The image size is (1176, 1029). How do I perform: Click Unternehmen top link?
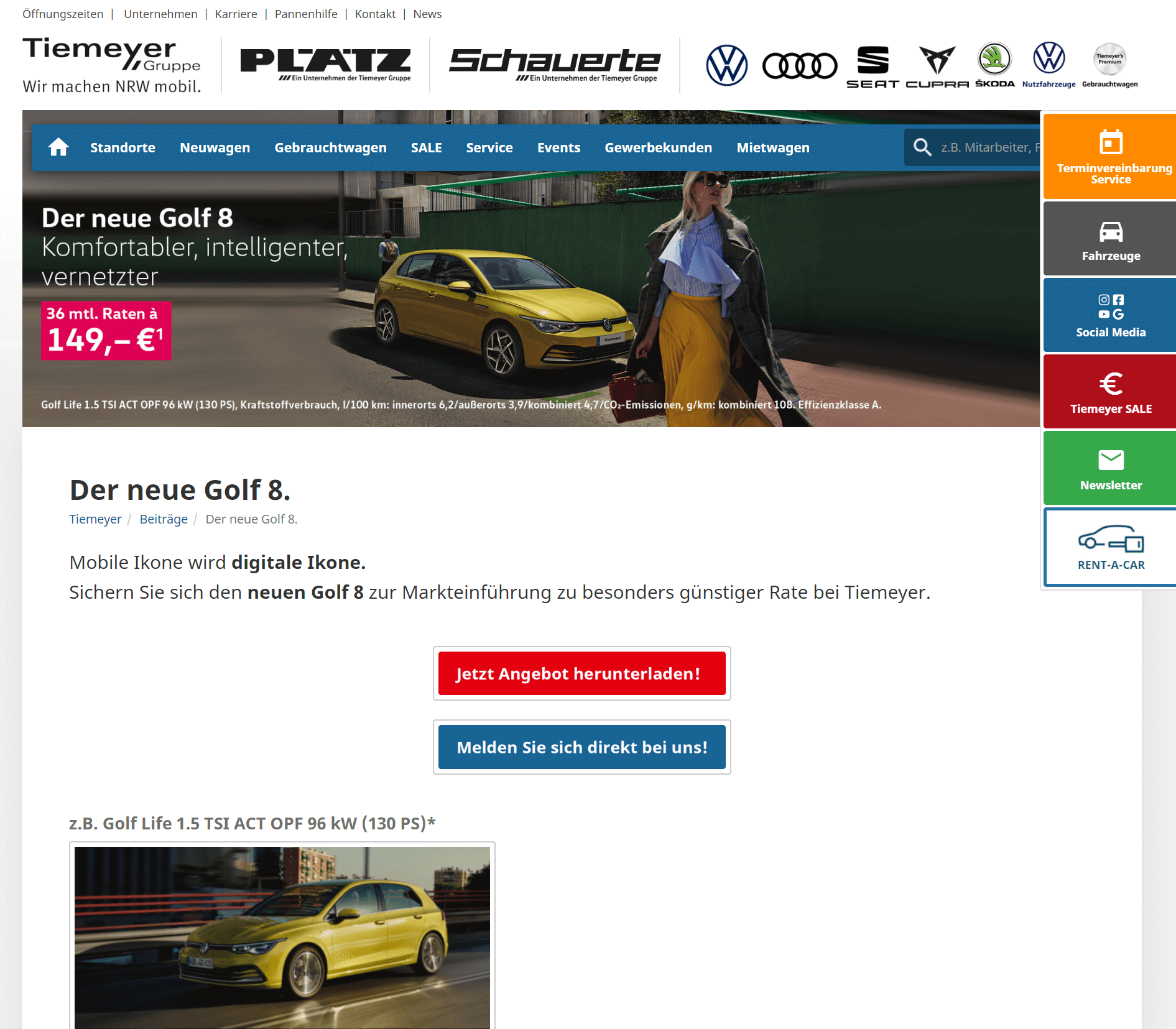tap(160, 14)
